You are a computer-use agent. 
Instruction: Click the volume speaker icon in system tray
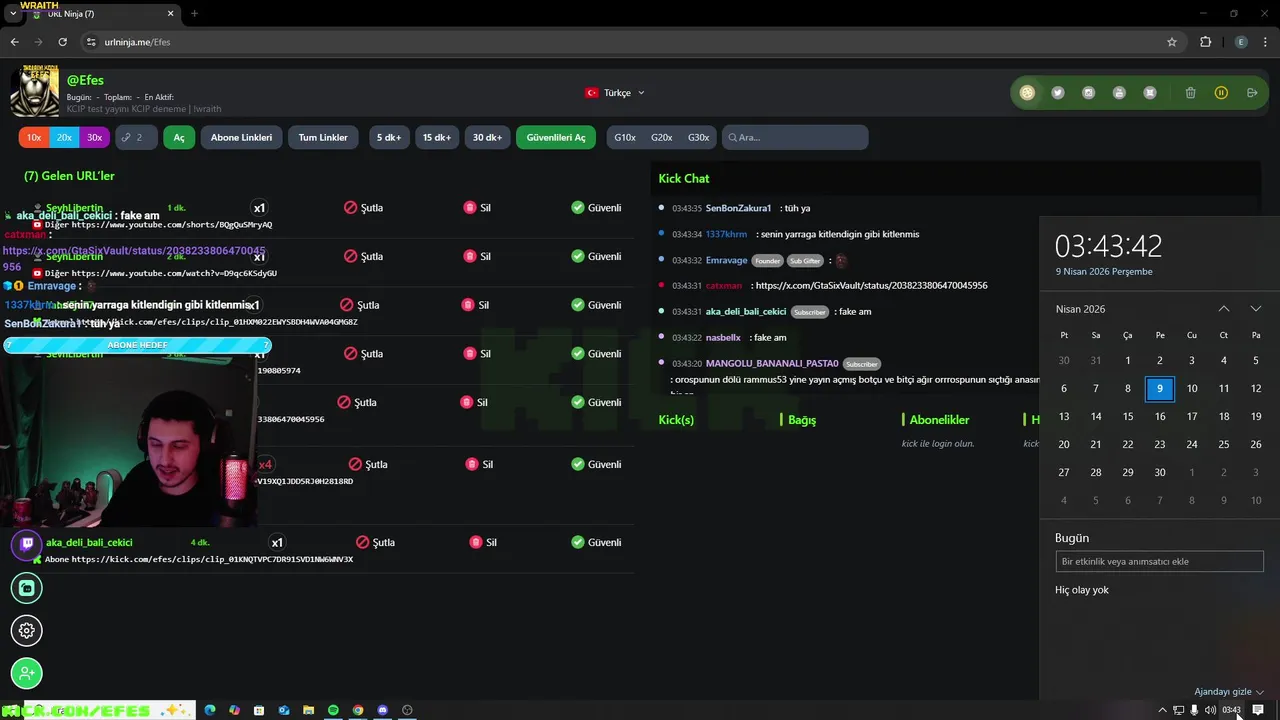(x=1210, y=710)
